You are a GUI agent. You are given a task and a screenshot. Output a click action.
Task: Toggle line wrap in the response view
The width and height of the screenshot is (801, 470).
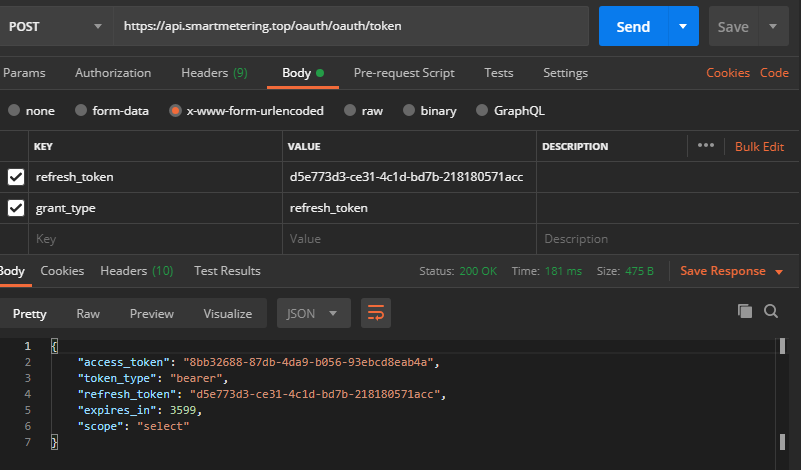[x=376, y=313]
